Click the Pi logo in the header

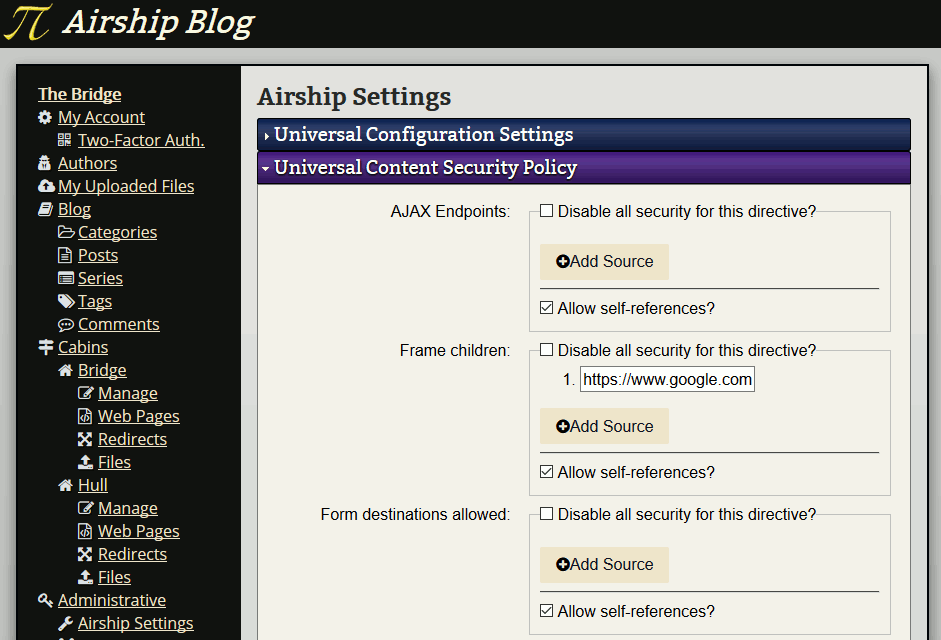pos(28,23)
